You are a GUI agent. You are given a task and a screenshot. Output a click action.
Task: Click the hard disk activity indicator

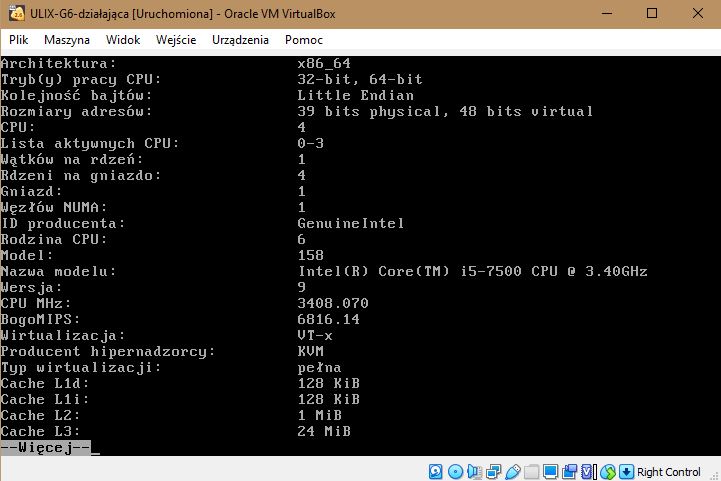coord(436,471)
